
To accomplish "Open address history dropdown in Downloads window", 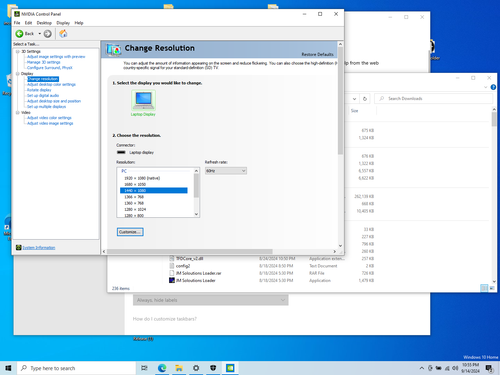I will pos(354,99).
